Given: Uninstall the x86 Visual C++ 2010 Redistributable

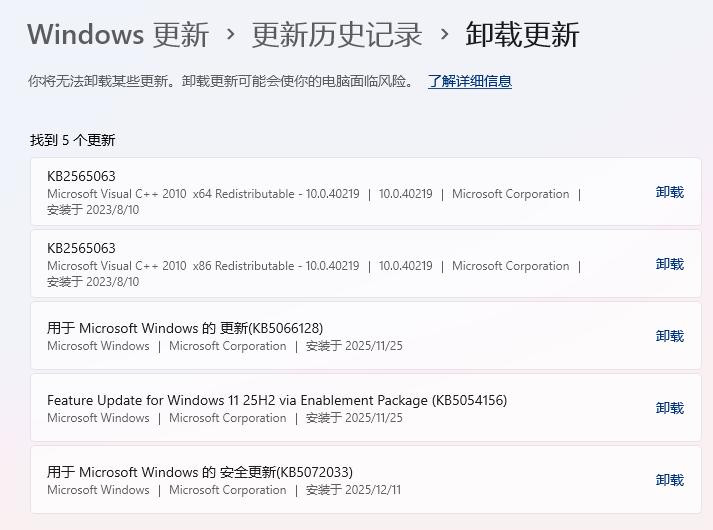Looking at the screenshot, I should point(669,264).
